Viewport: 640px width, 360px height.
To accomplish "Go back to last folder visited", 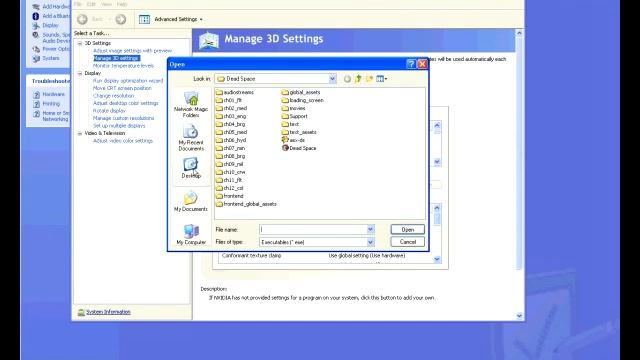I will pyautogui.click(x=347, y=79).
